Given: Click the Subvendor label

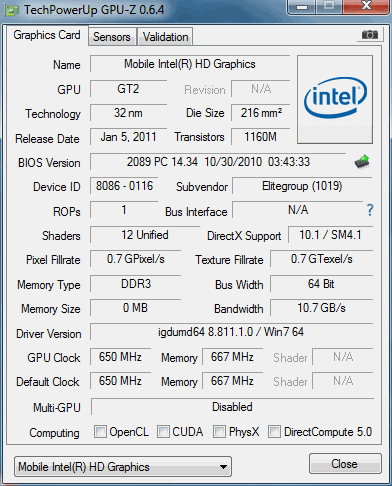Looking at the screenshot, I should point(202,187).
